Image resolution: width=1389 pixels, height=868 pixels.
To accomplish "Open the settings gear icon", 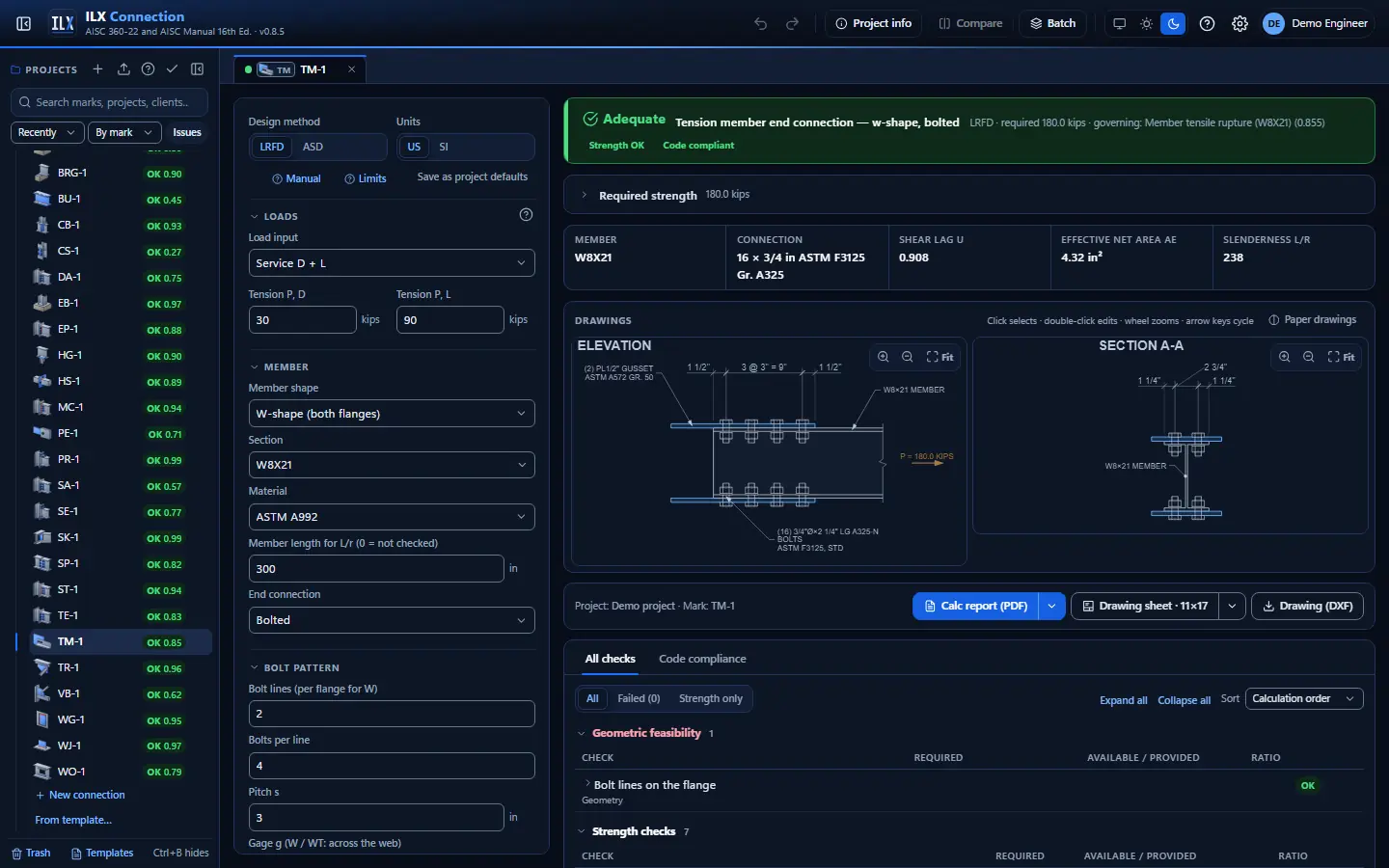I will pyautogui.click(x=1239, y=23).
